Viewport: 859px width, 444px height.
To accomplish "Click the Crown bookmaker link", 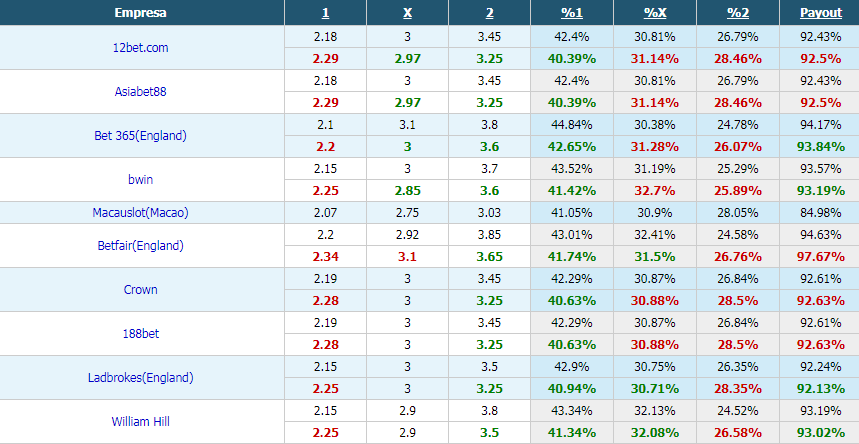I will pos(140,289).
